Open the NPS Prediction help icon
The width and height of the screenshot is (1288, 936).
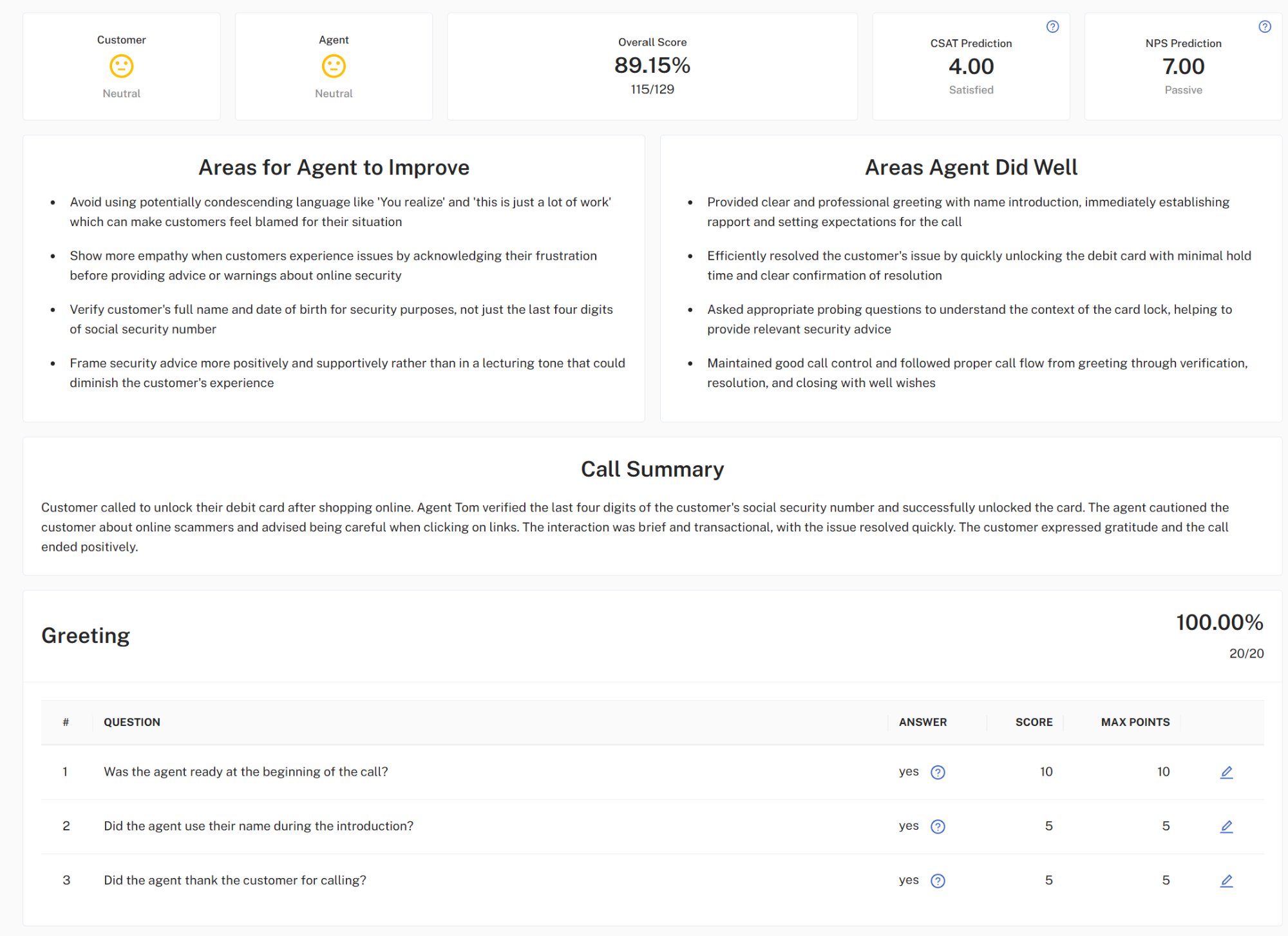(1264, 27)
